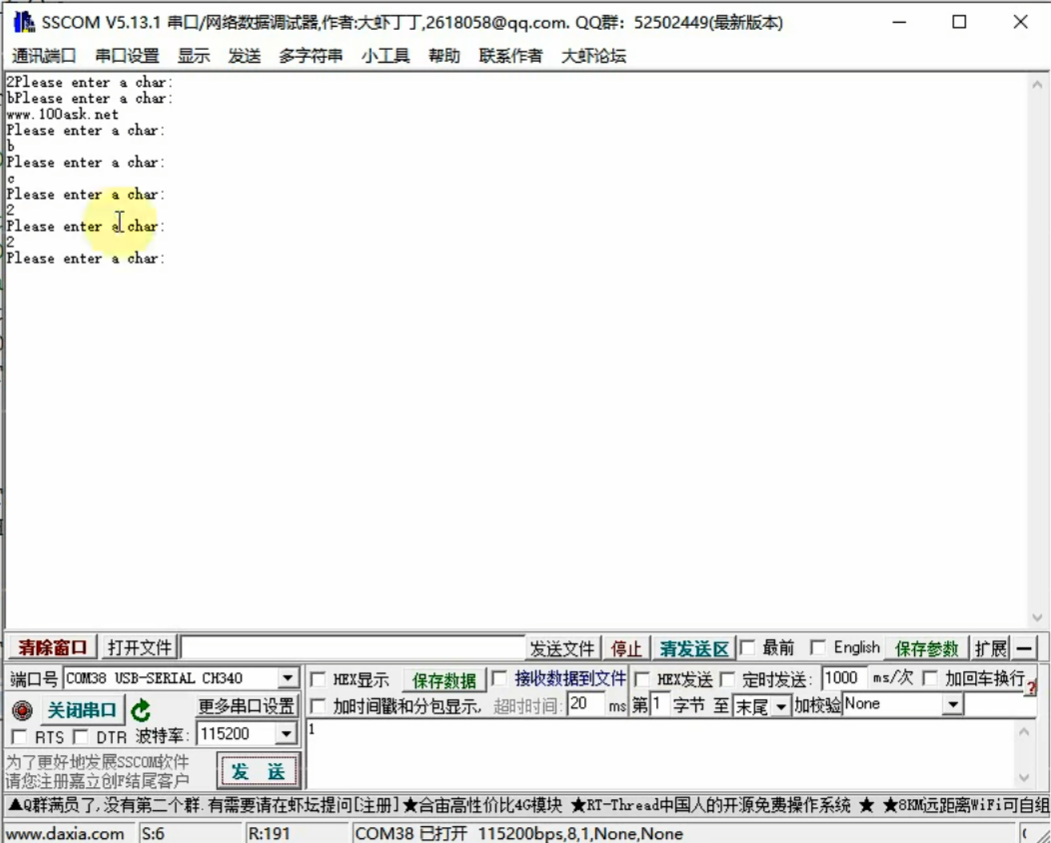Open the 通讯端口 menu
Screen dimensions: 1051x843
tap(44, 56)
